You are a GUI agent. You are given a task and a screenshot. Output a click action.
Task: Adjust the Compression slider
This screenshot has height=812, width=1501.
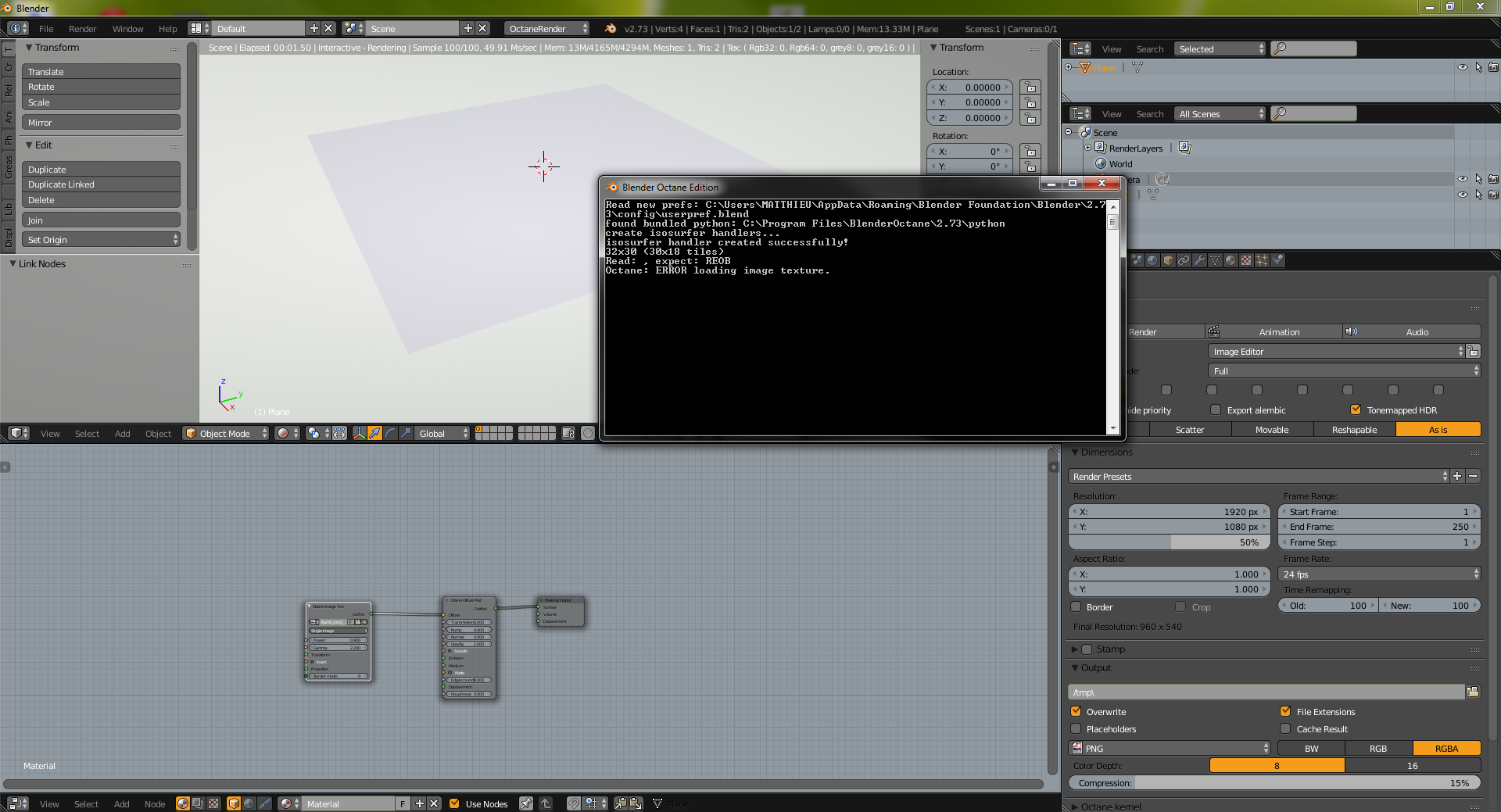tap(1275, 782)
